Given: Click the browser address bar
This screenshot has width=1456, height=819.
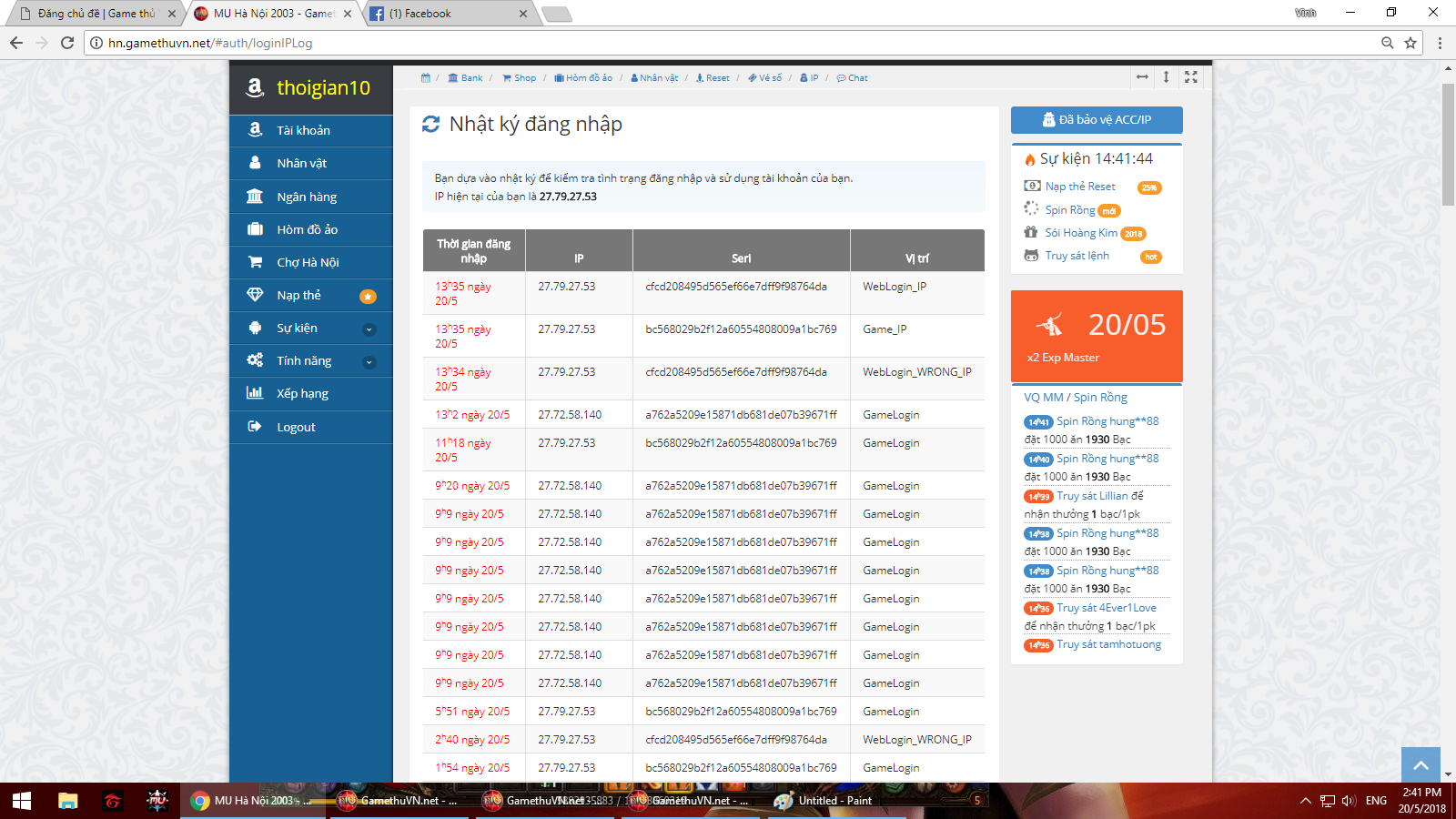Looking at the screenshot, I should (x=728, y=43).
